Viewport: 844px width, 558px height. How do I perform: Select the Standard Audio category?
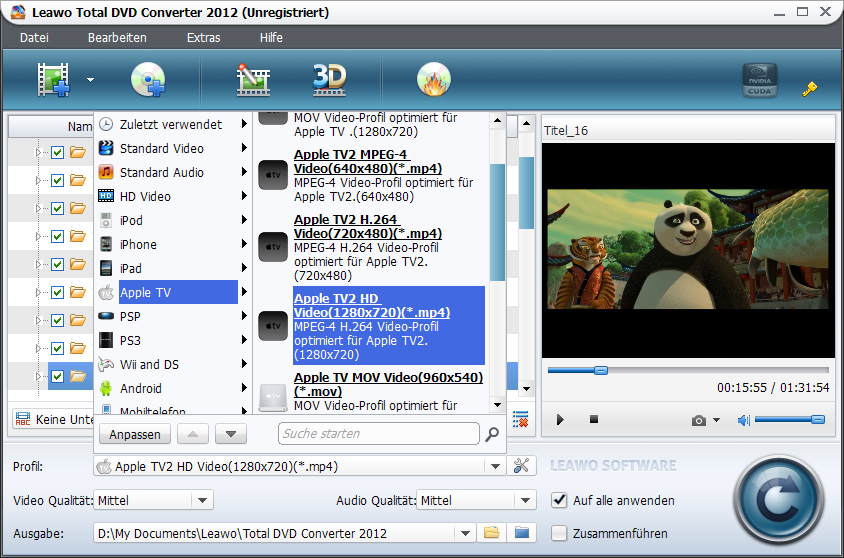pyautogui.click(x=173, y=172)
